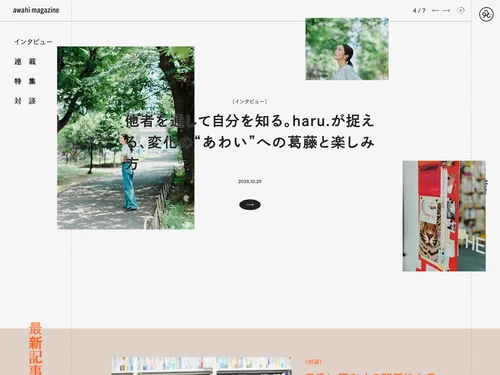Open the circular logo menu icon

[486, 14]
